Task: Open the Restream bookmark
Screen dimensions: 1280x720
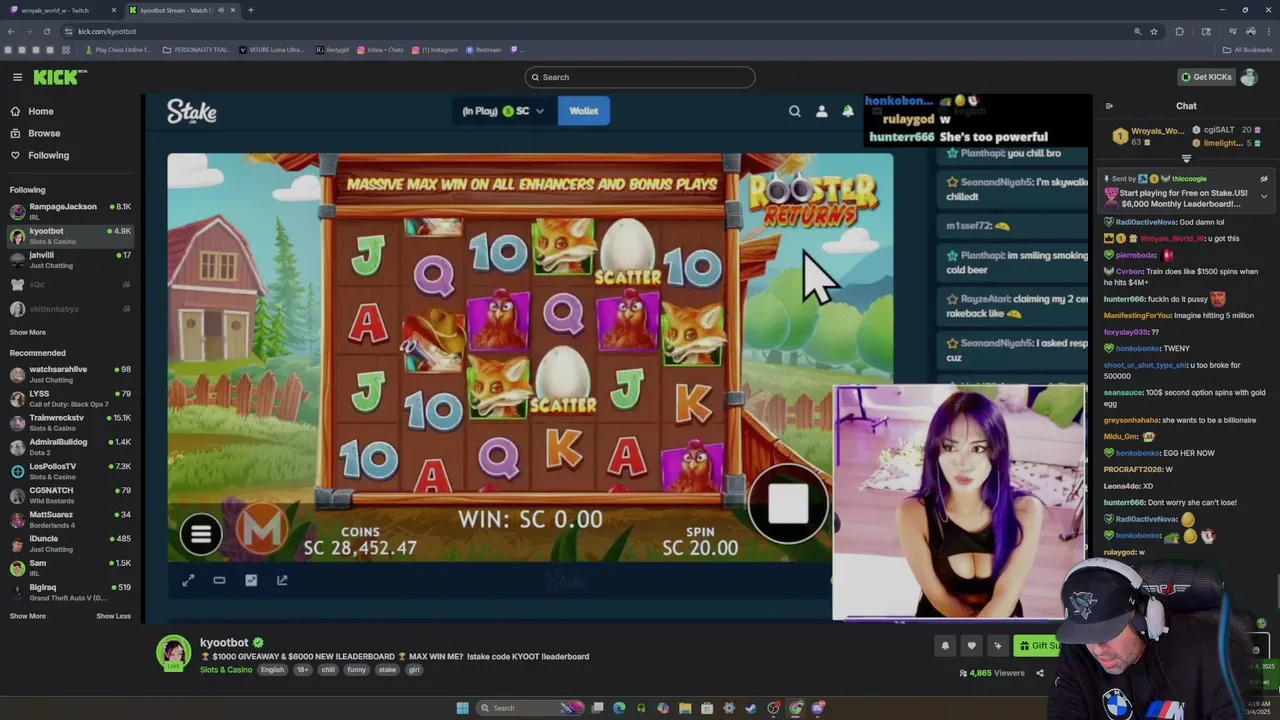Action: tap(483, 50)
